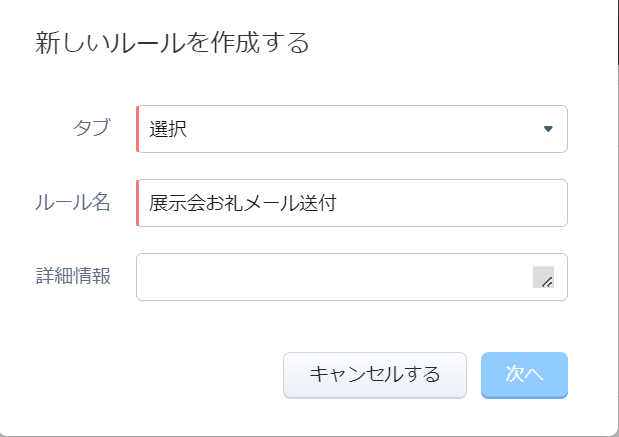Select the 選択 placeholder text
619x437 pixels.
[168, 129]
